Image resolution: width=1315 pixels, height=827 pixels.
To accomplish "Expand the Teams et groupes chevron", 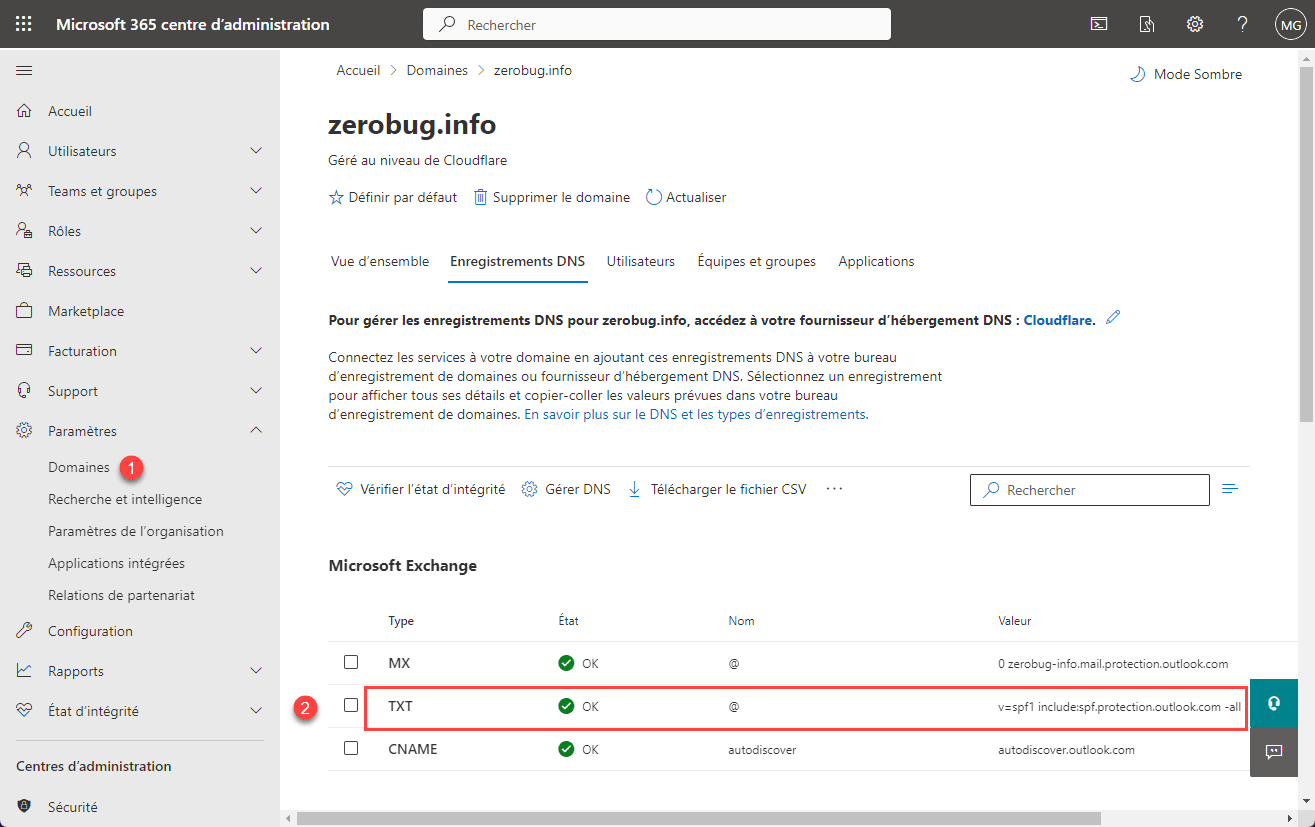I will click(256, 191).
